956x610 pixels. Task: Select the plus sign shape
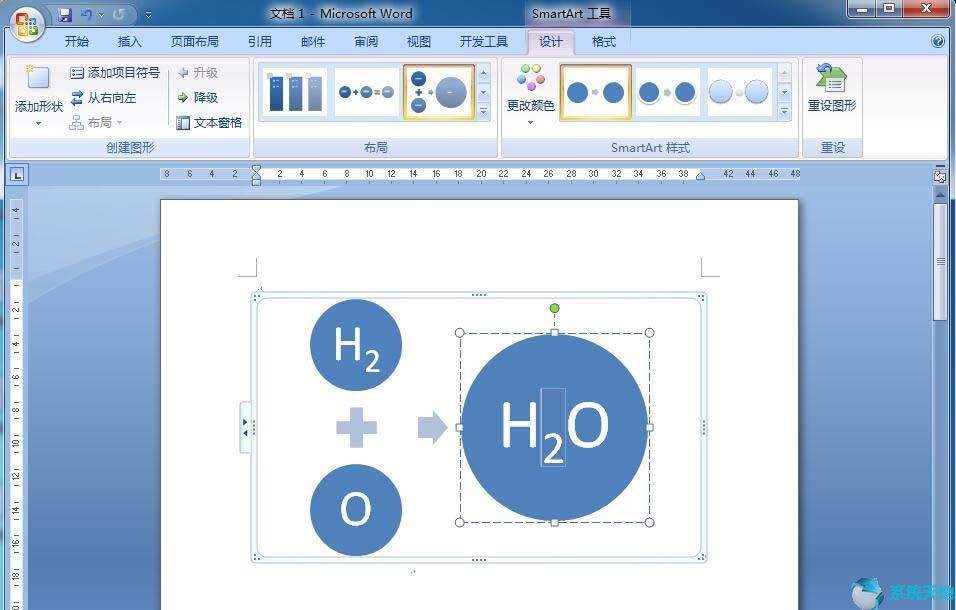tap(356, 427)
